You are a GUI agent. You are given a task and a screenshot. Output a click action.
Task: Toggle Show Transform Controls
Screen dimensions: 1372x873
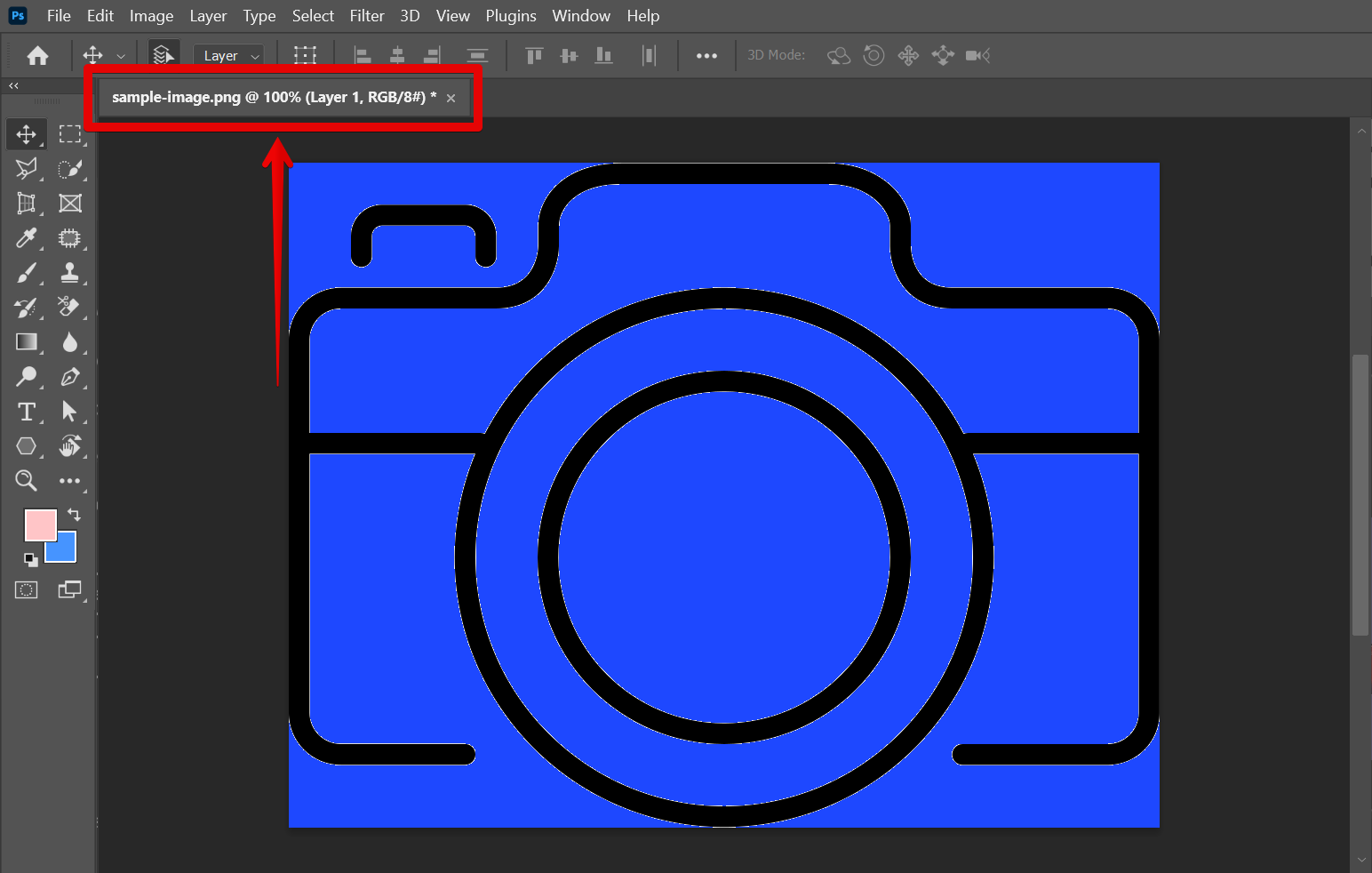[x=305, y=55]
